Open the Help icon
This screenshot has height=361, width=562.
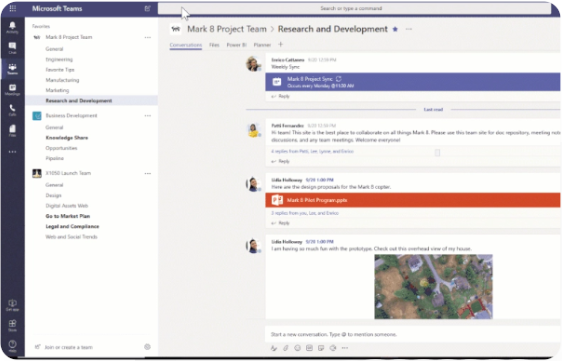coord(12,346)
